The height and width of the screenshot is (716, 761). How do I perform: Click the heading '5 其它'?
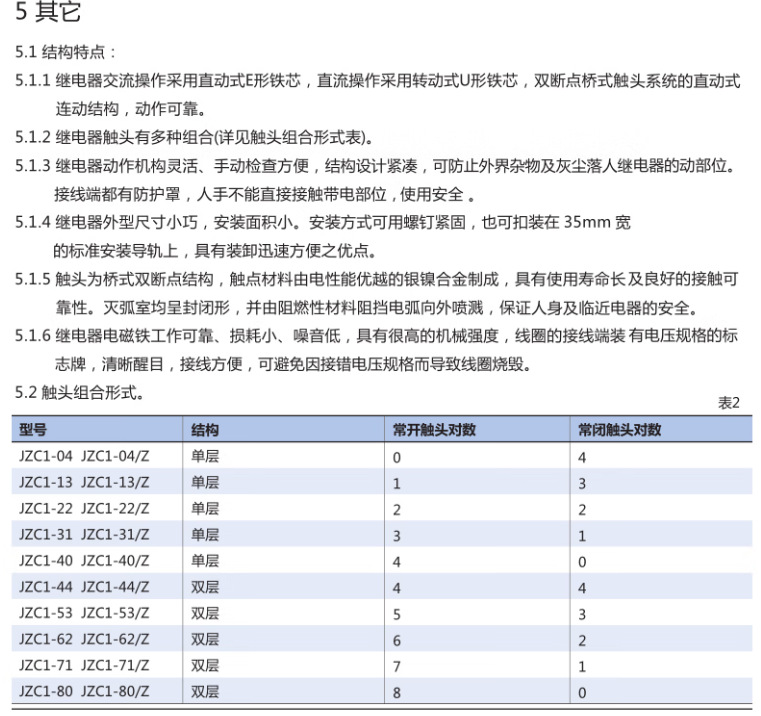(48, 12)
